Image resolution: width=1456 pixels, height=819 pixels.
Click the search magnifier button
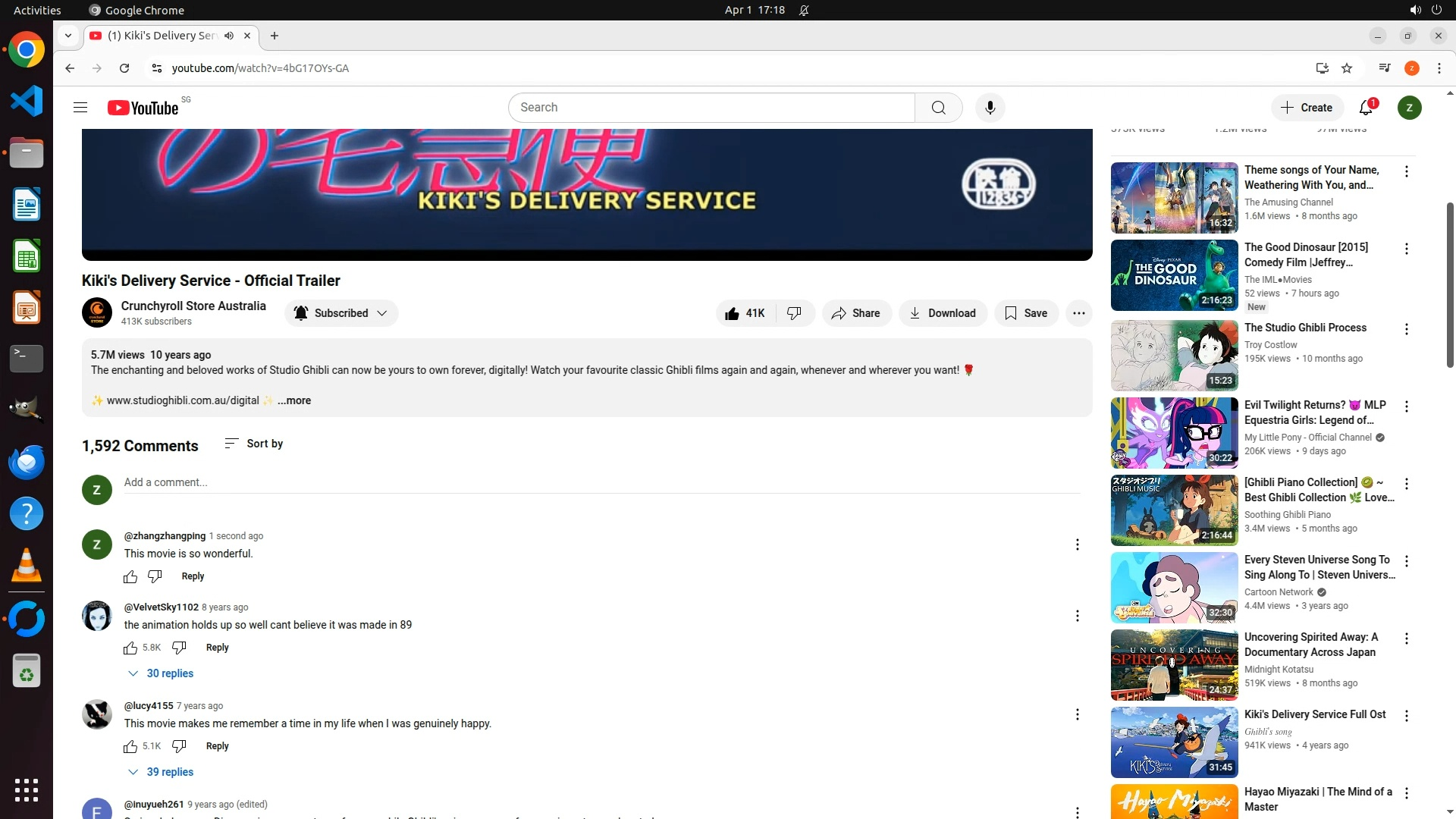(938, 108)
